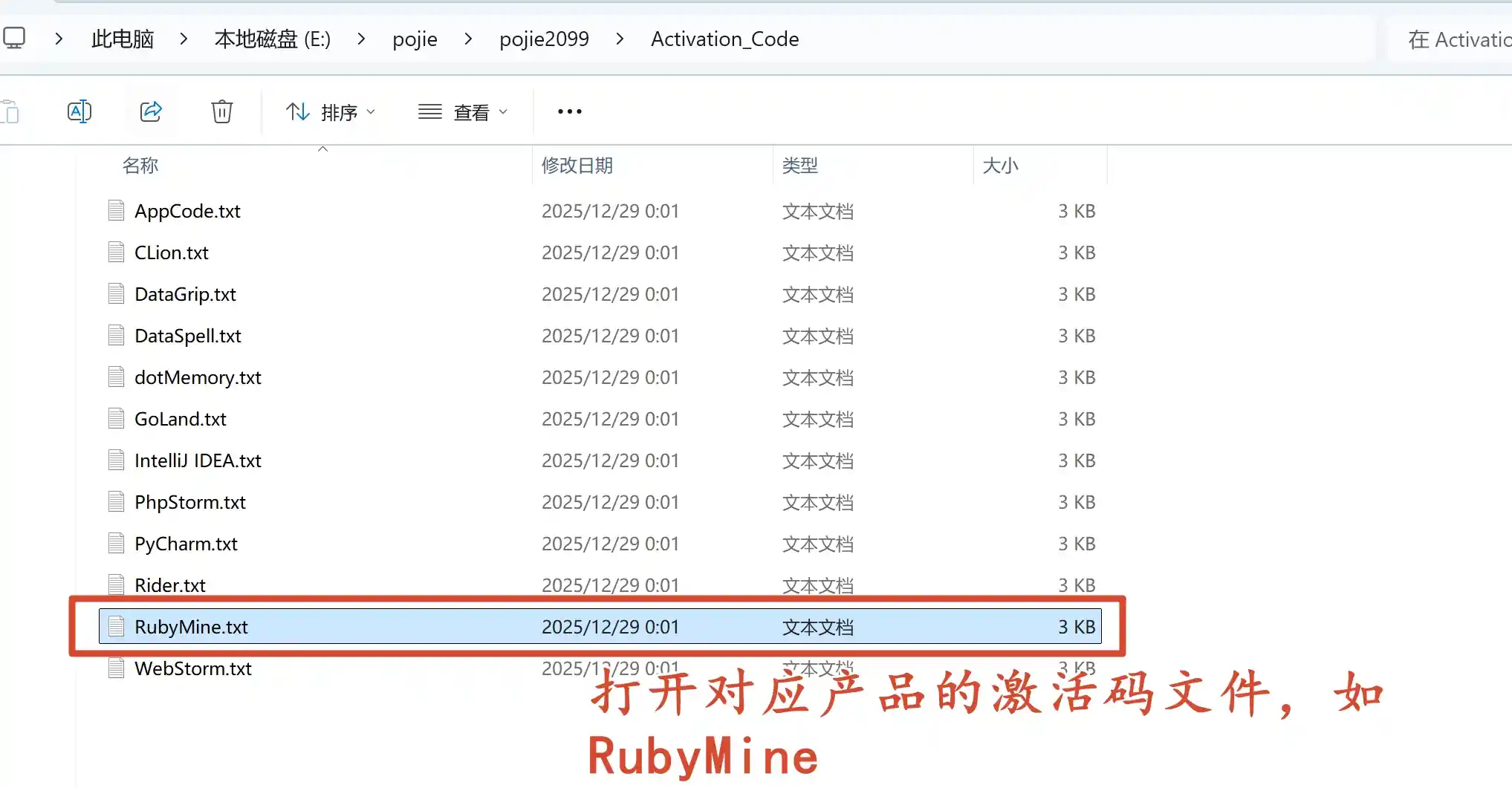Image resolution: width=1512 pixels, height=788 pixels.
Task: Click the computer icon in address bar
Action: point(14,38)
